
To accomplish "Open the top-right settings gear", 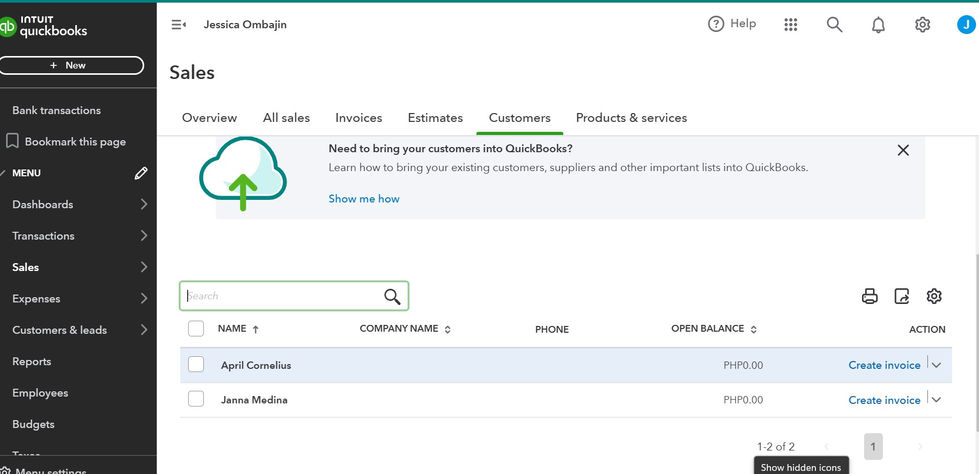I will click(x=922, y=24).
